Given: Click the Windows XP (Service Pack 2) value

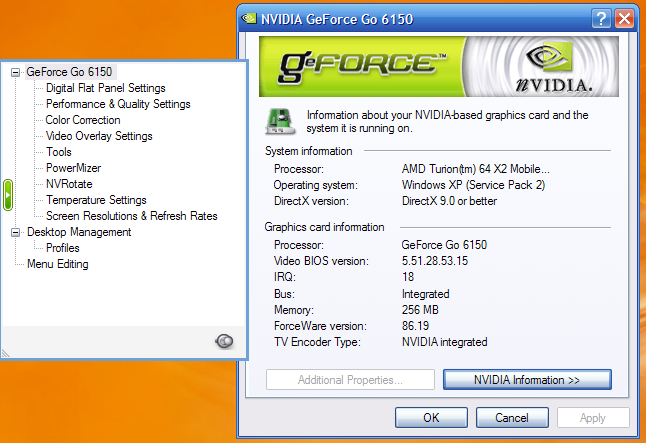Looking at the screenshot, I should pyautogui.click(x=473, y=185).
